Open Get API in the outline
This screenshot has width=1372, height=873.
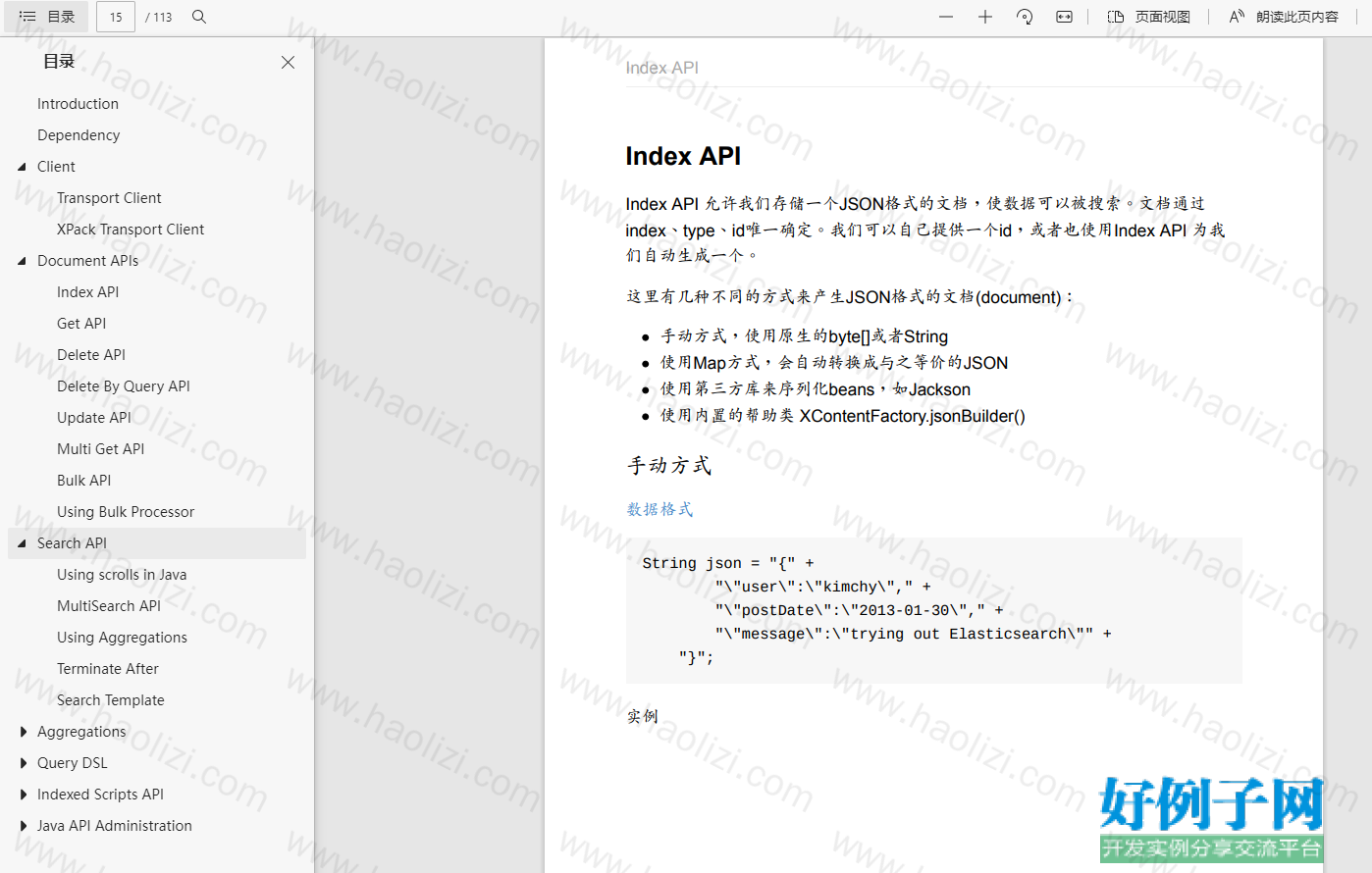pos(81,324)
